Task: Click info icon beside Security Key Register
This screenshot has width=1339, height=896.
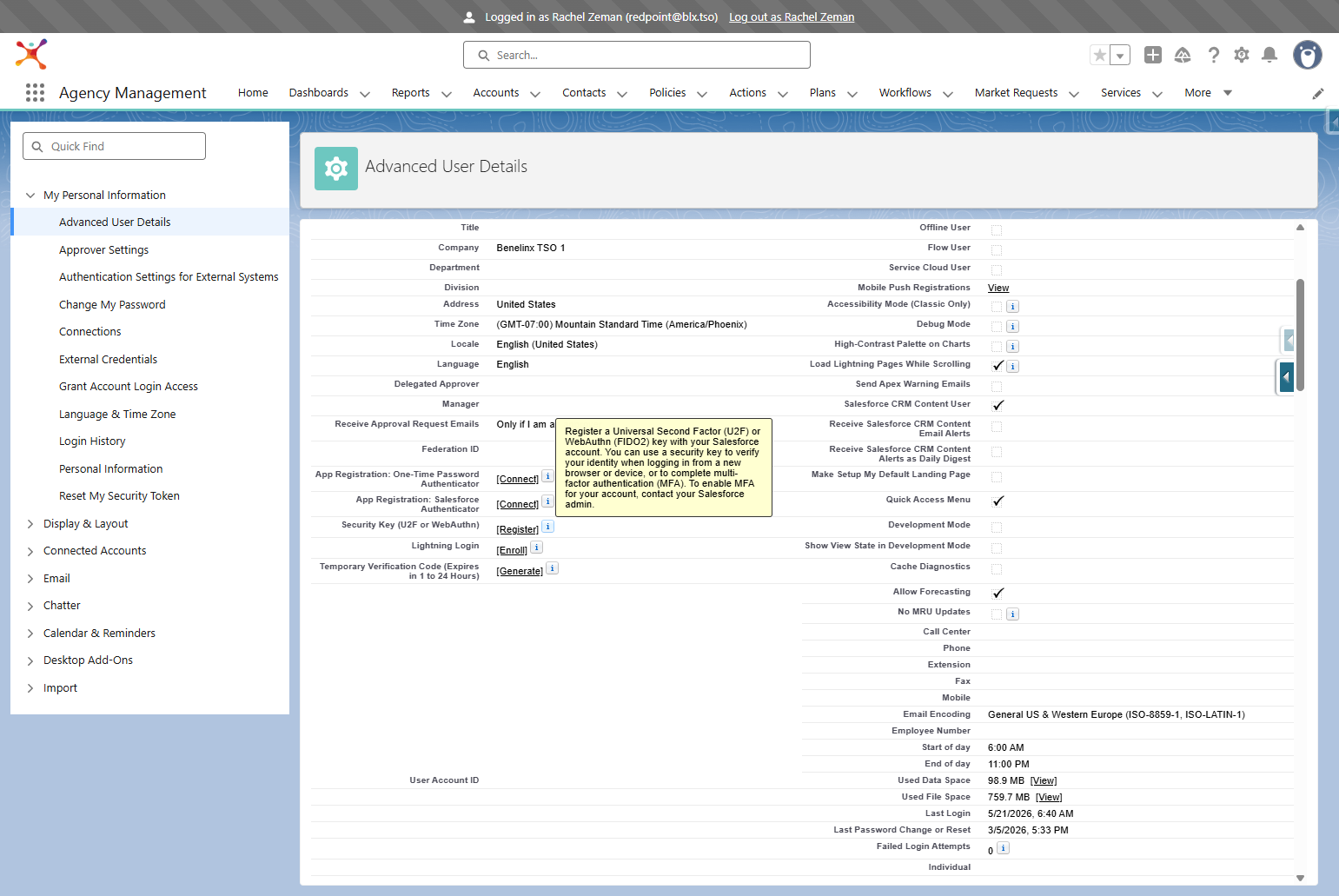Action: tap(548, 527)
